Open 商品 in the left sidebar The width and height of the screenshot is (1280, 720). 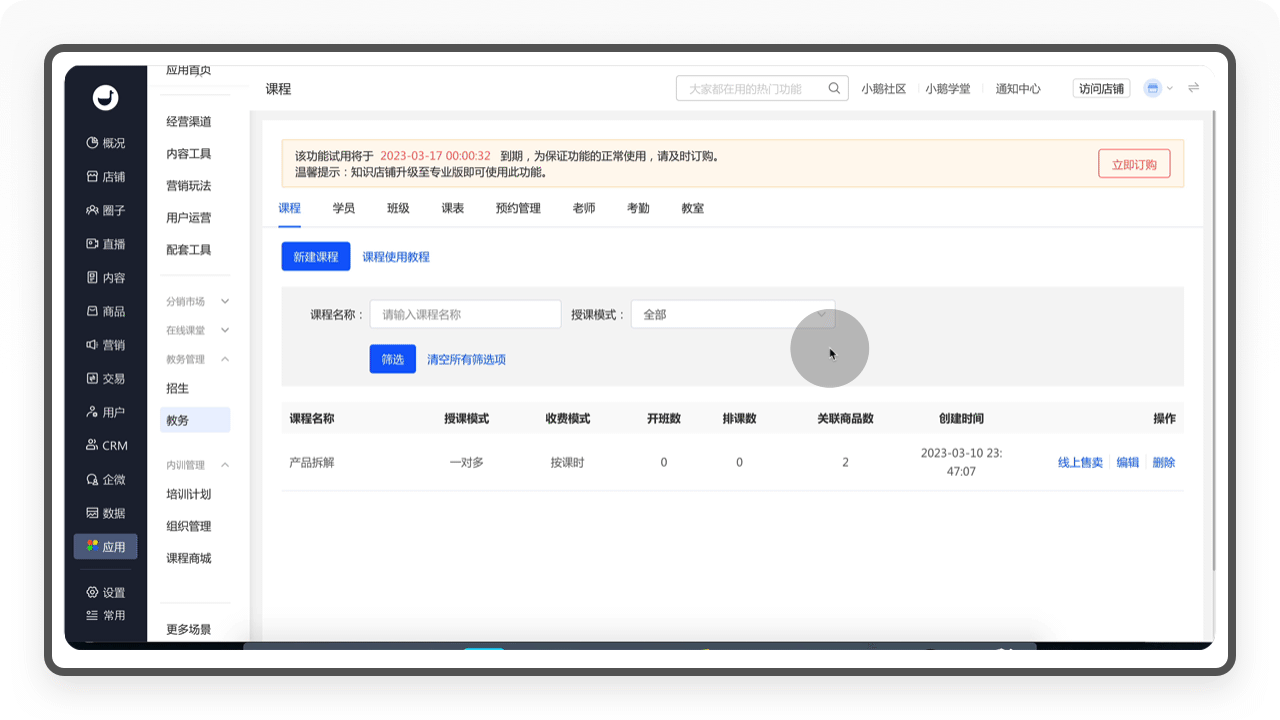pos(105,312)
